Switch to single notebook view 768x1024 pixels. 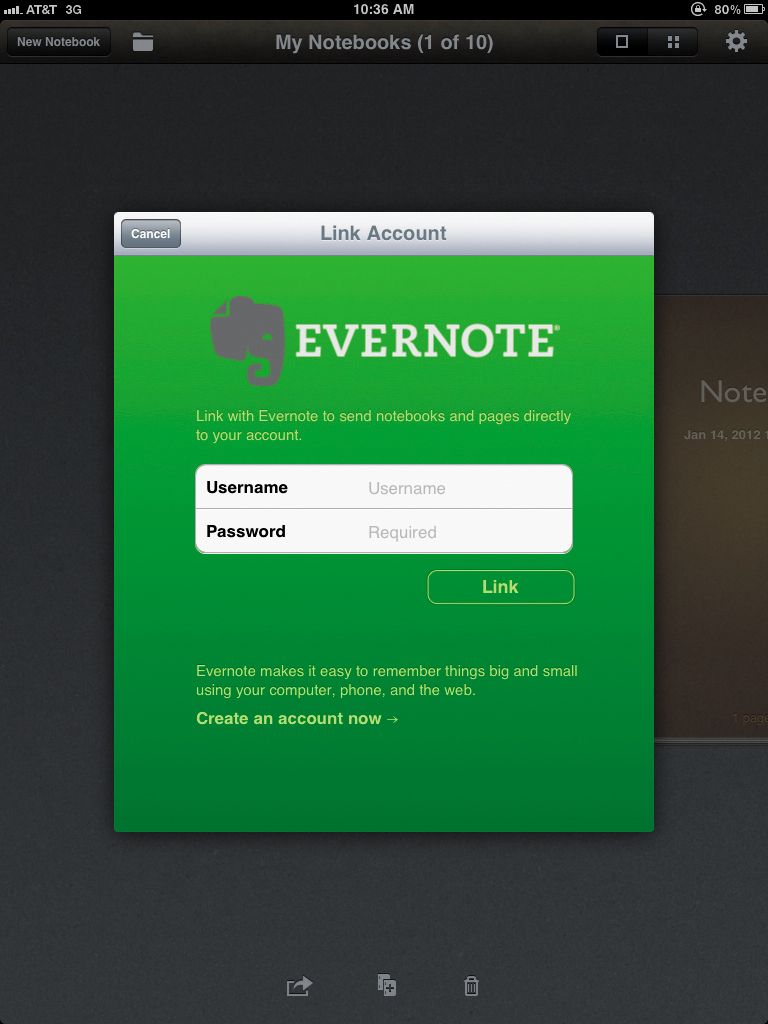click(x=622, y=42)
